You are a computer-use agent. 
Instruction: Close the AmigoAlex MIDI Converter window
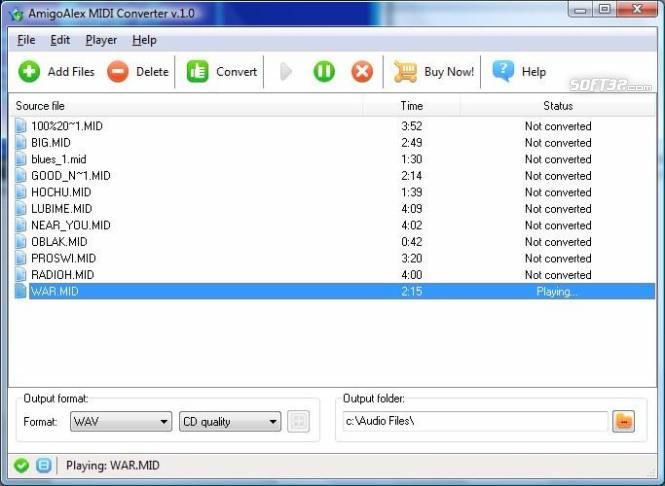(637, 8)
